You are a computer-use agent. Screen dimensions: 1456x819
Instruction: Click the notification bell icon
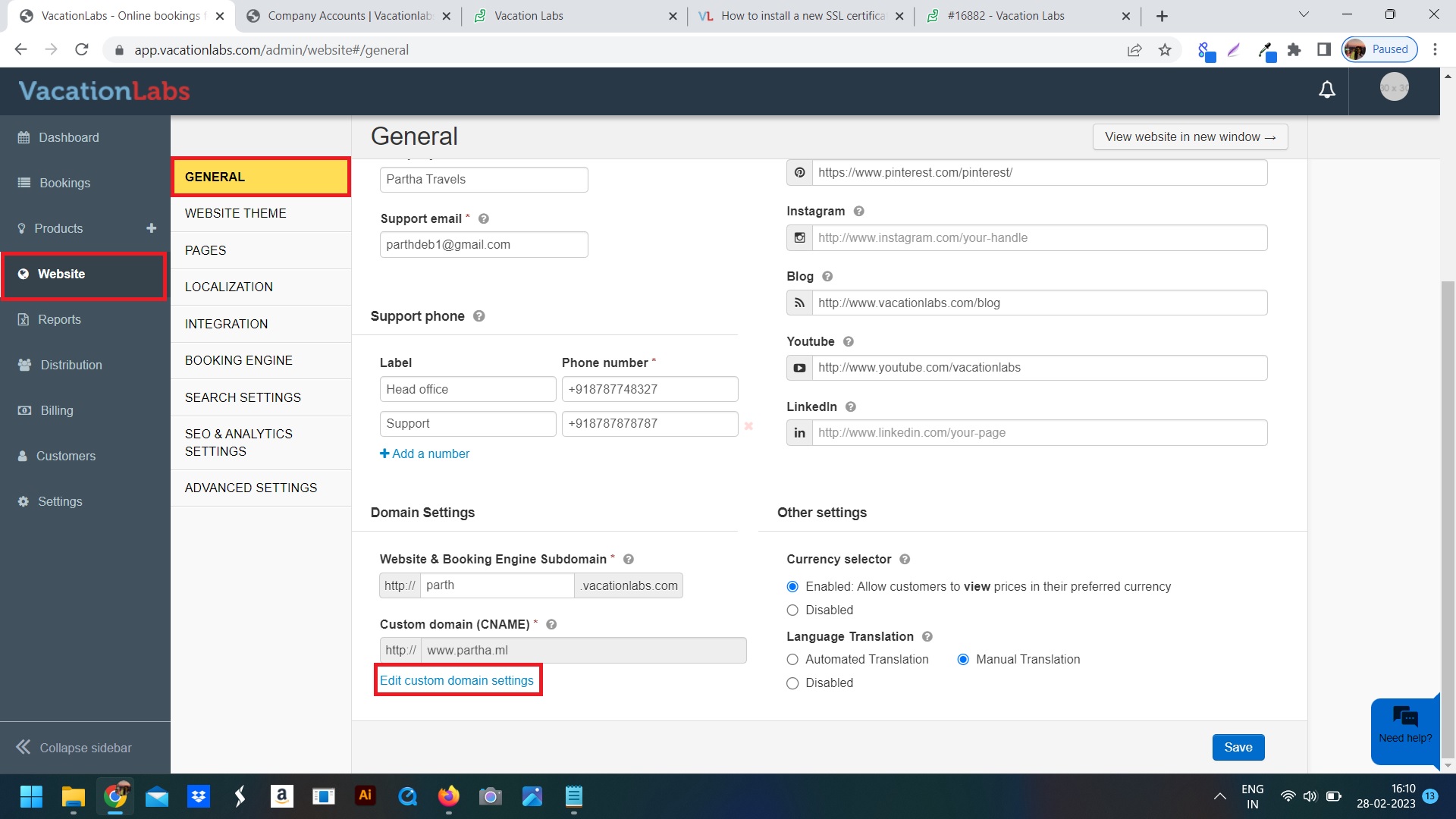coord(1326,90)
